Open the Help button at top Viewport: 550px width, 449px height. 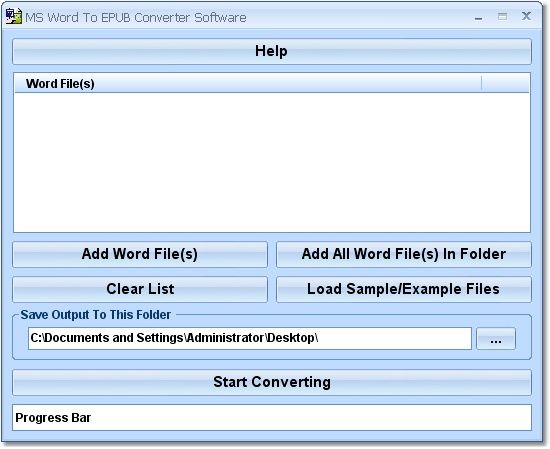coord(272,51)
